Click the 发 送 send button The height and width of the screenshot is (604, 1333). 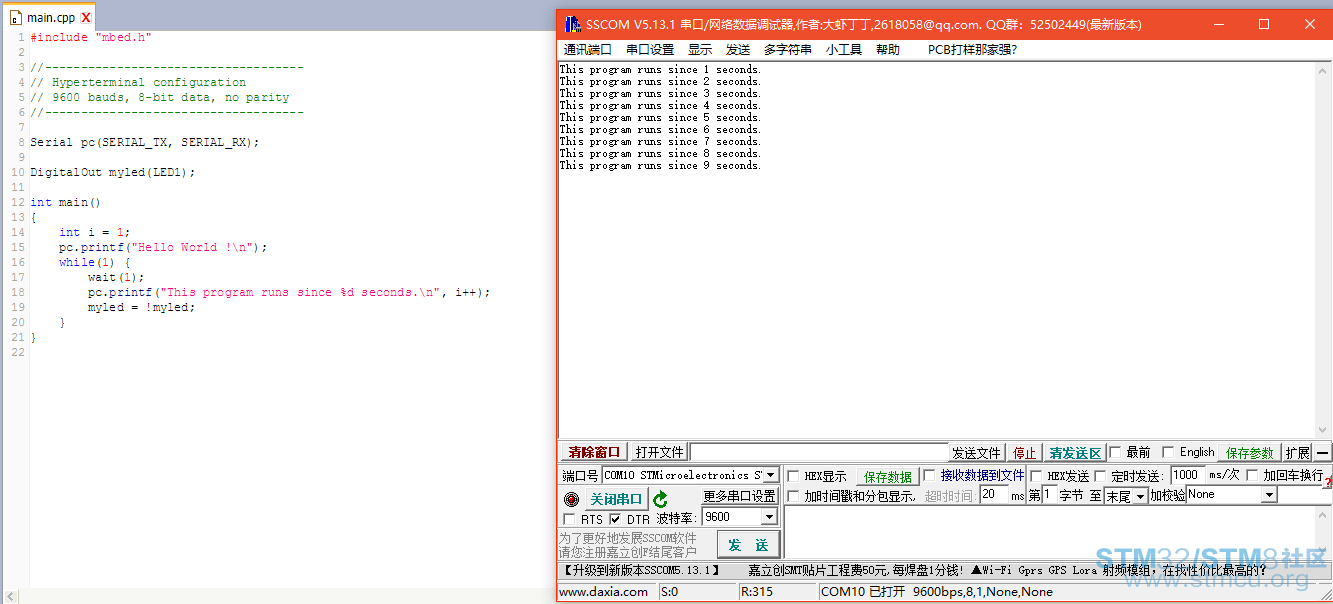(748, 544)
